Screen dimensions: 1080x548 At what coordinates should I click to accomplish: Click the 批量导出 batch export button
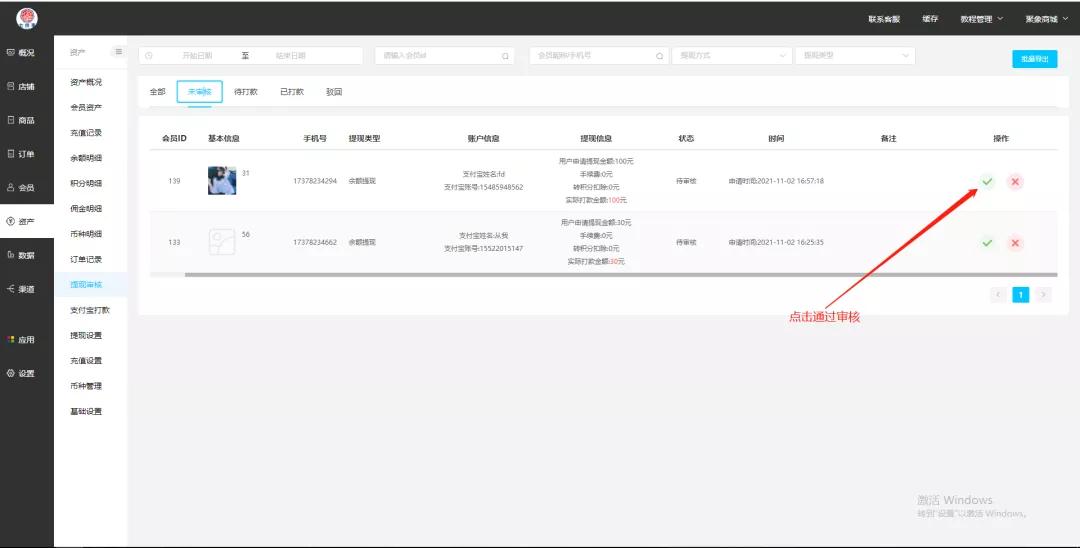(1035, 59)
